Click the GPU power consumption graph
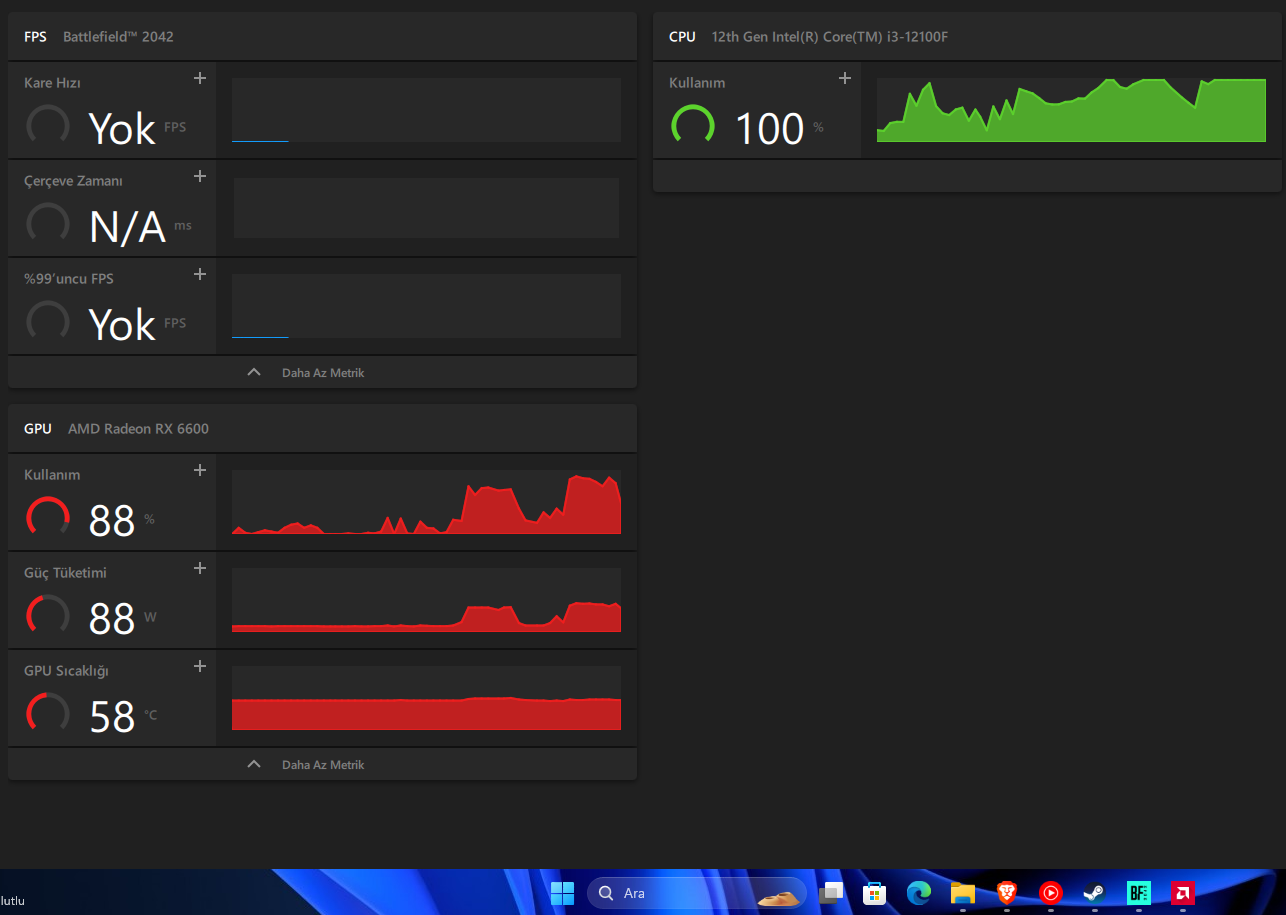This screenshot has height=915, width=1286. (x=426, y=600)
